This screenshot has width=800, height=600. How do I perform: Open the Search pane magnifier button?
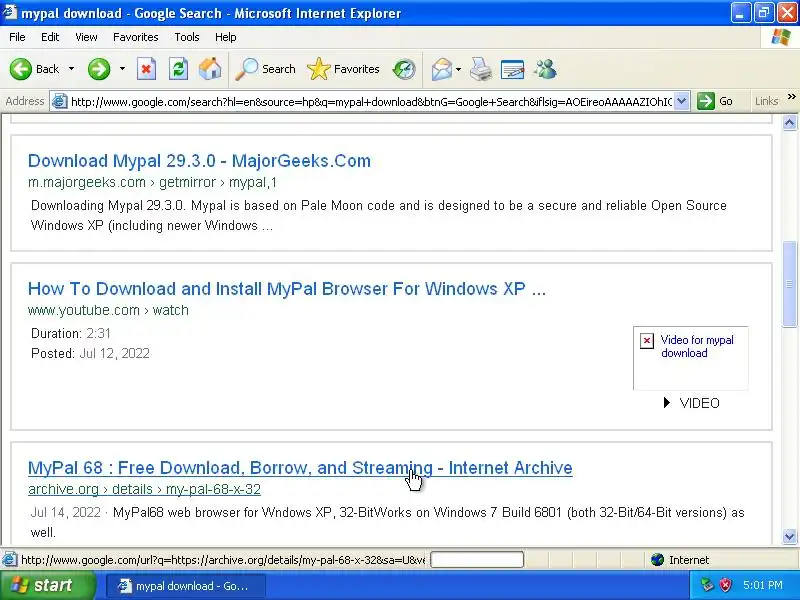[265, 69]
